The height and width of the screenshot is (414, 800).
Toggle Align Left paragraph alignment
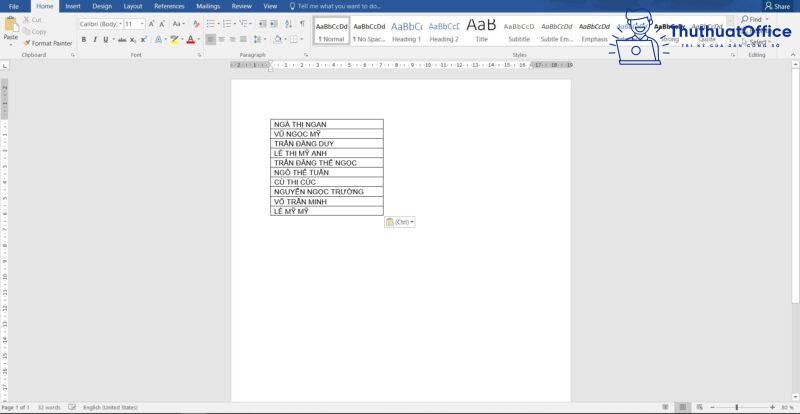pos(211,39)
